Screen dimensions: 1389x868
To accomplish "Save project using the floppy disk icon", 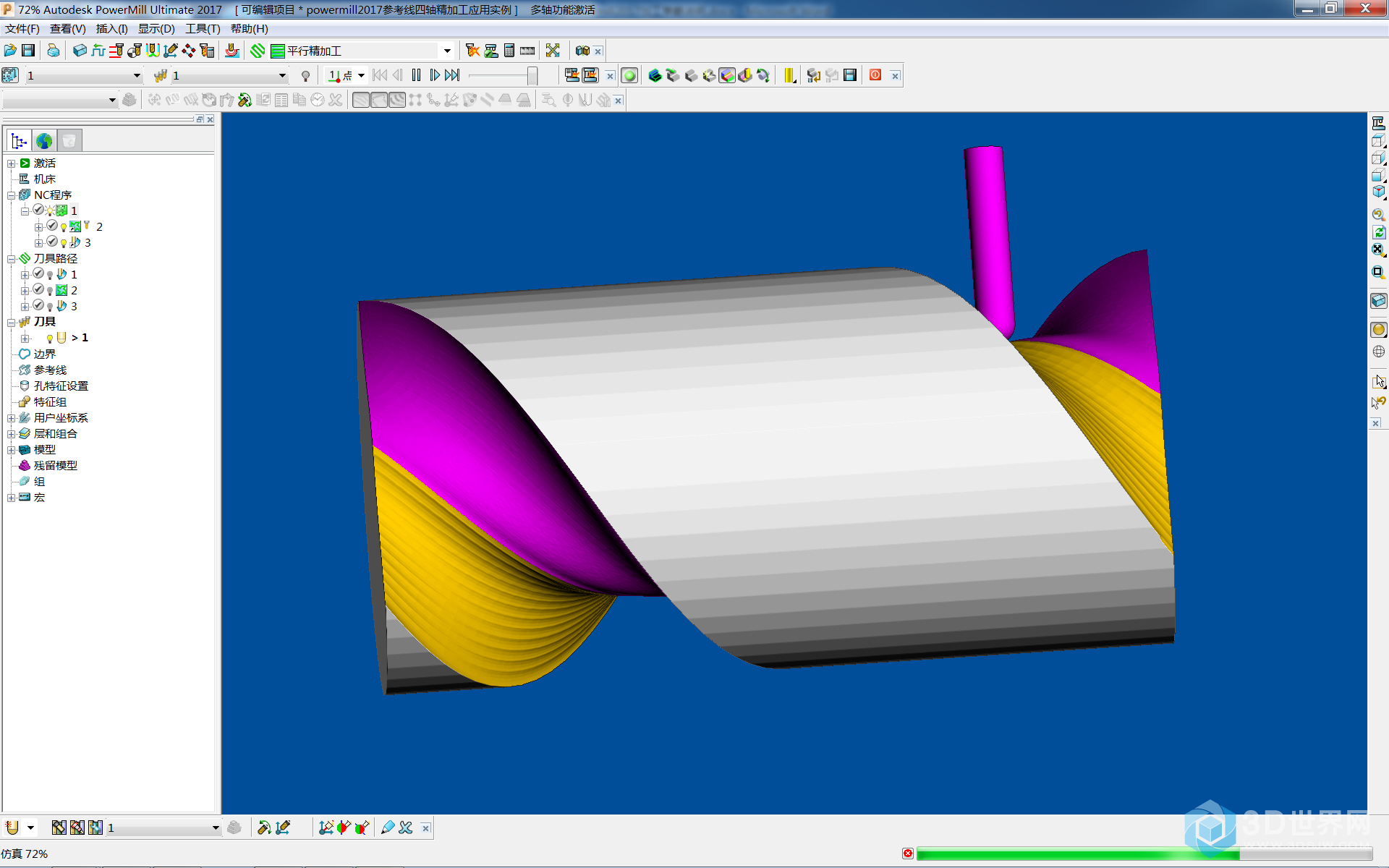I will click(28, 51).
